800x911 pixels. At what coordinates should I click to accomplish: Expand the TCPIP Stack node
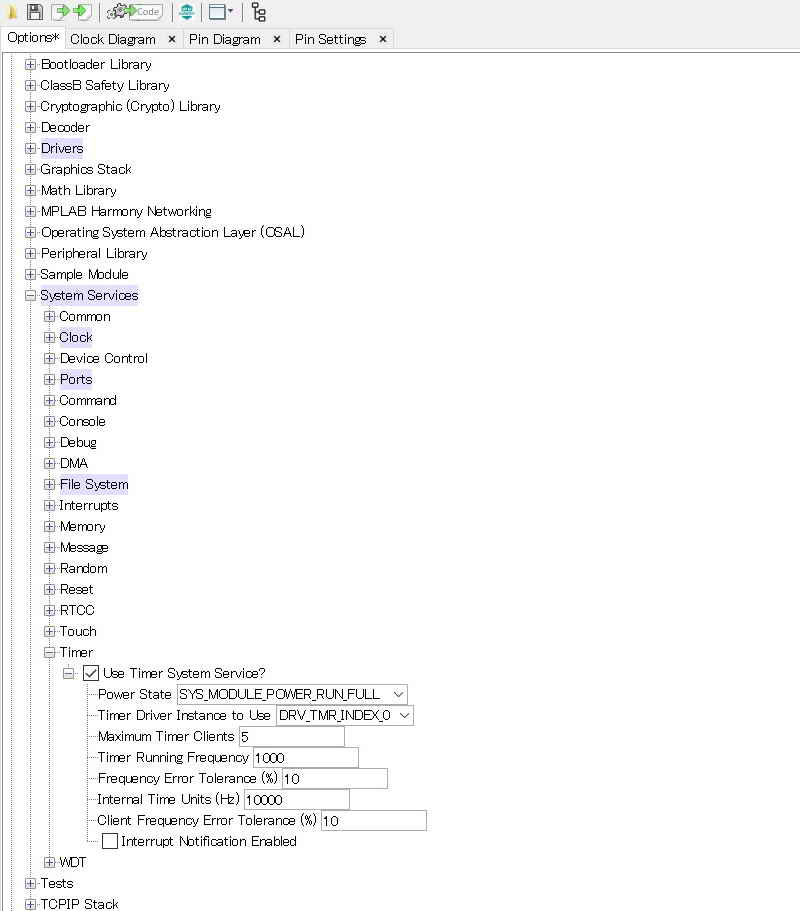tap(30, 904)
